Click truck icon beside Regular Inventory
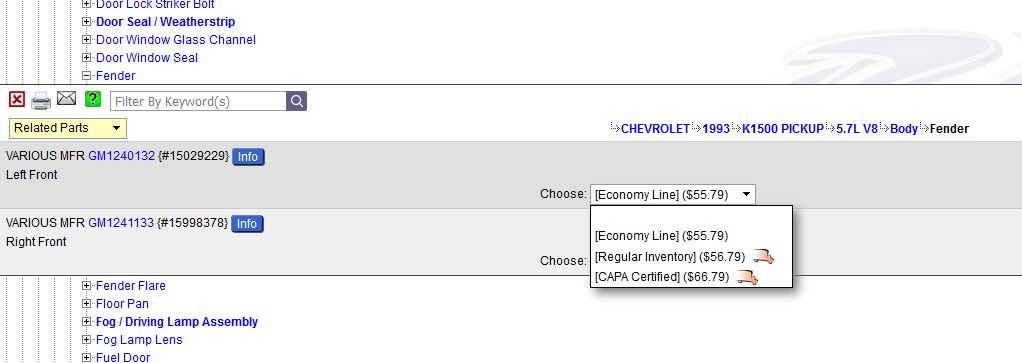This screenshot has width=1022, height=363. coord(763,257)
